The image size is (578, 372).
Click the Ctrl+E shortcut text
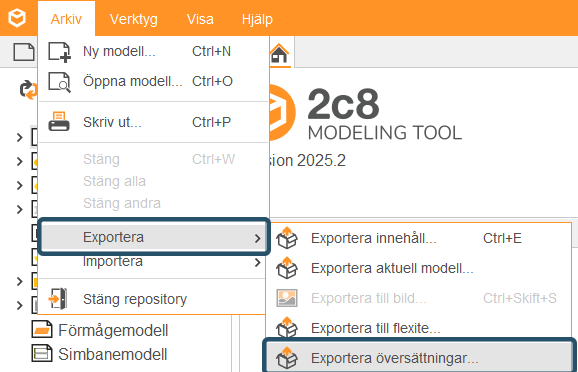[x=502, y=239]
